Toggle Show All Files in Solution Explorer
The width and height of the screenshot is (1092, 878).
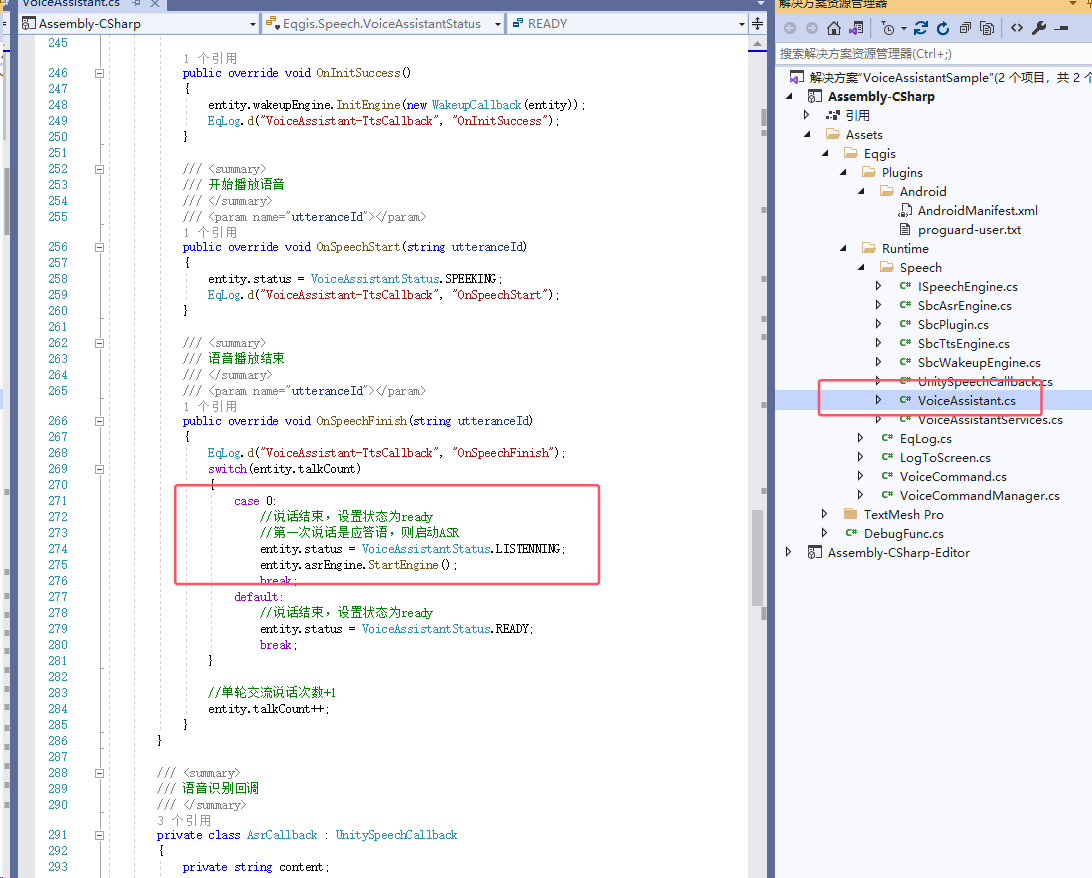[987, 28]
